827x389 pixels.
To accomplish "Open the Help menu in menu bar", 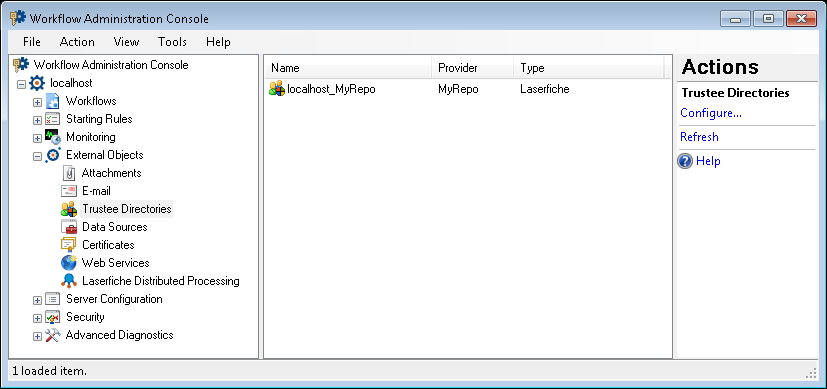I will pyautogui.click(x=218, y=42).
